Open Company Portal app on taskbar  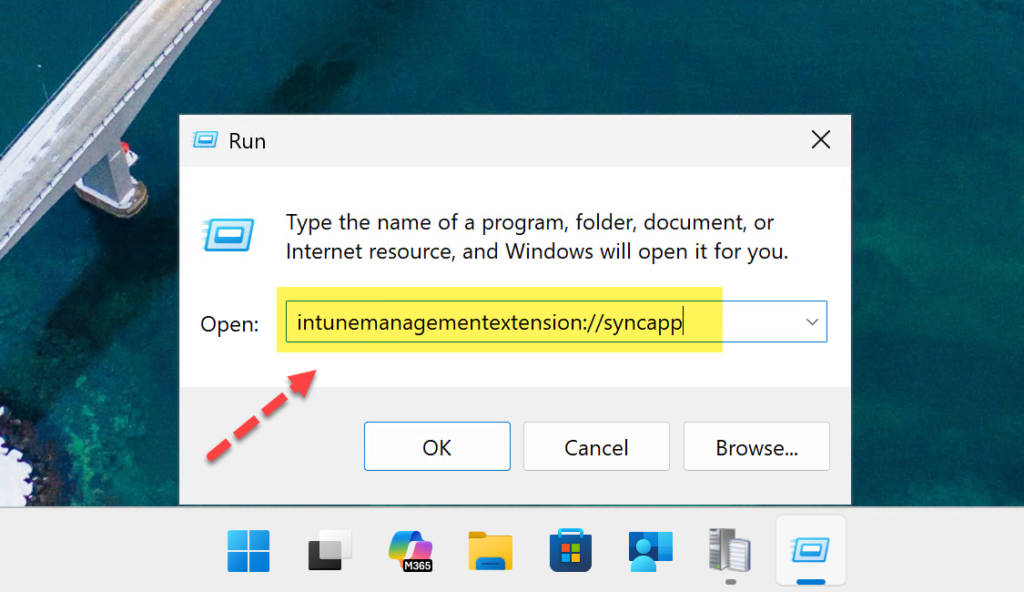click(650, 551)
